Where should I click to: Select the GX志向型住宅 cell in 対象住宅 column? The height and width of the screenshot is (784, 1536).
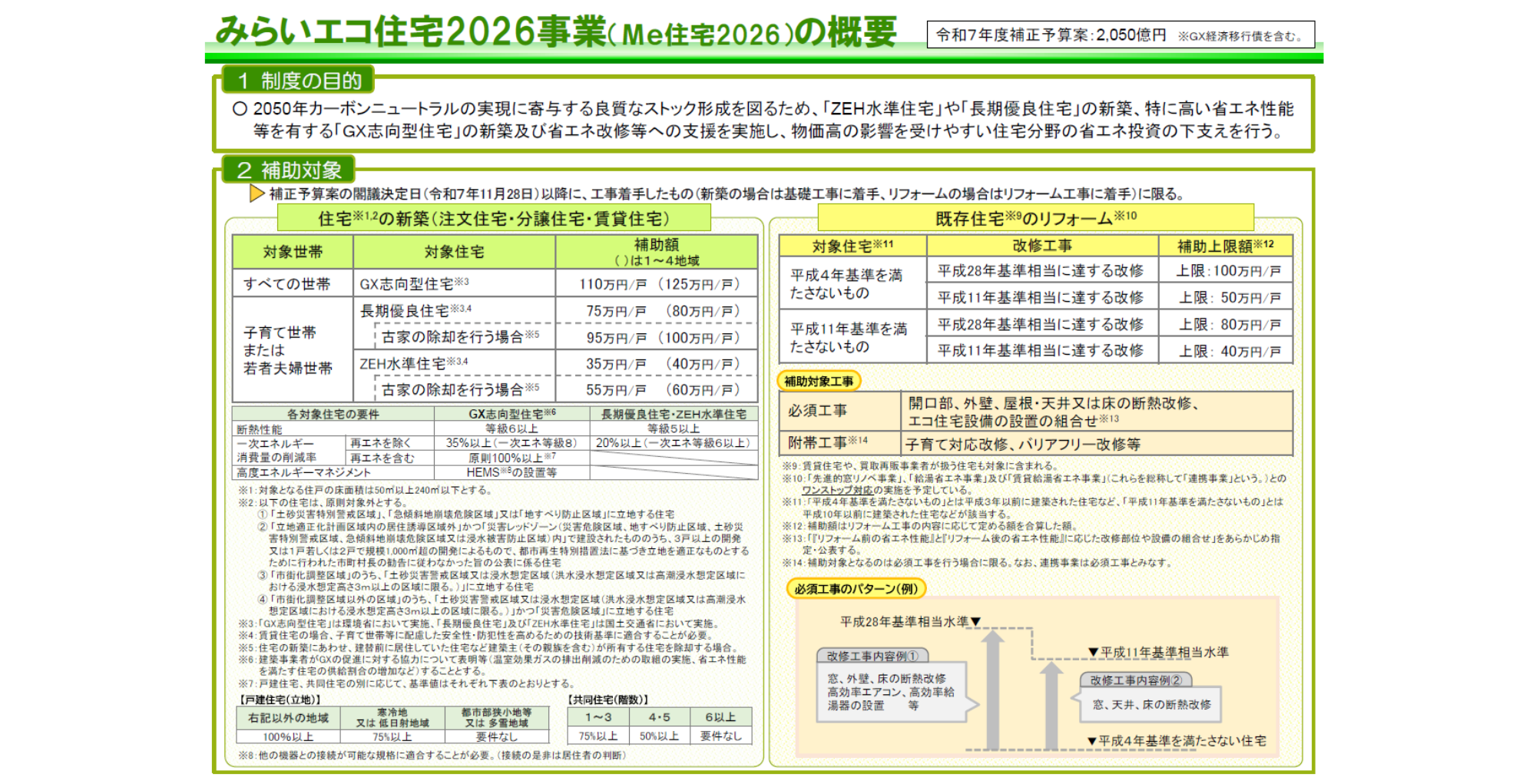(415, 284)
